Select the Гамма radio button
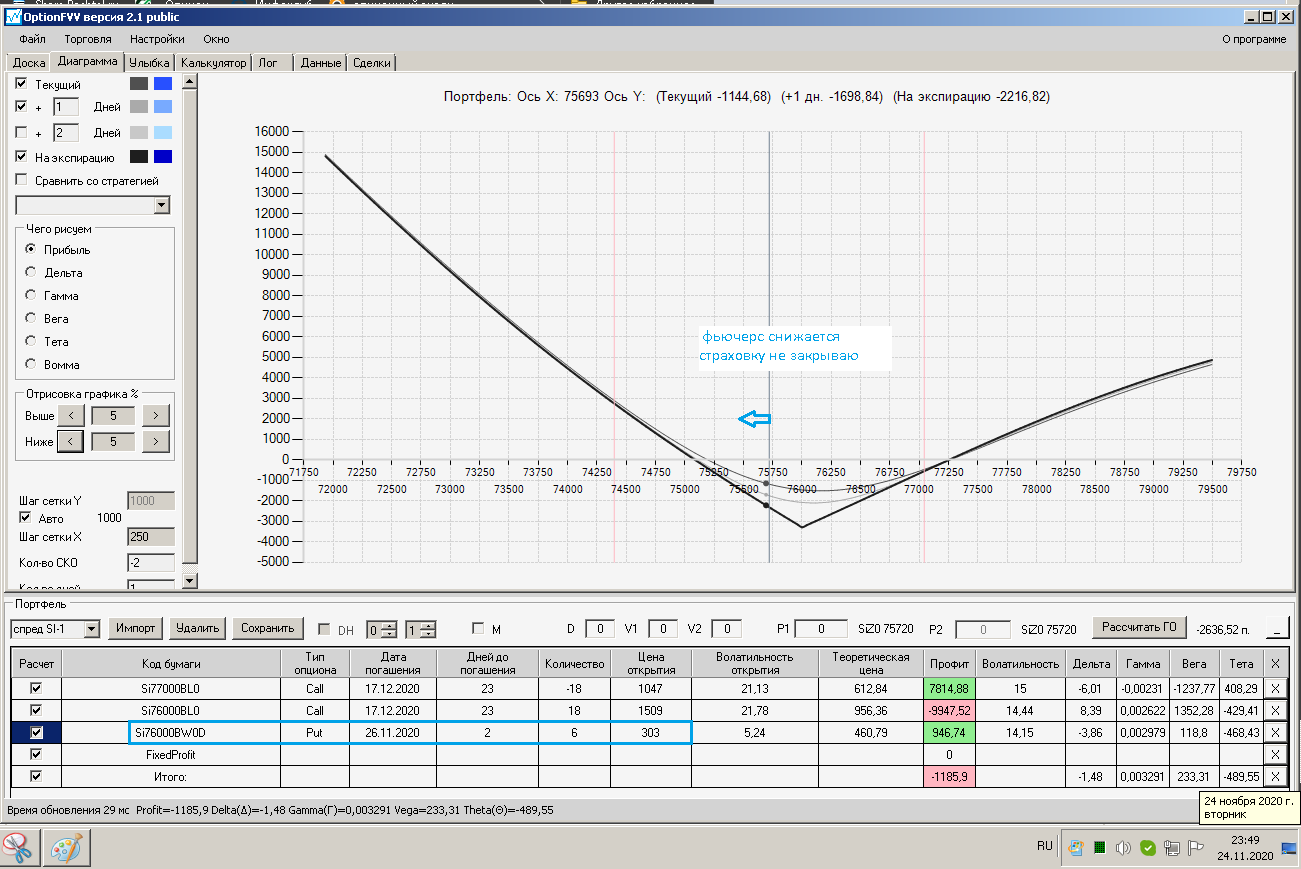Viewport: 1301px width, 869px height. click(x=31, y=296)
